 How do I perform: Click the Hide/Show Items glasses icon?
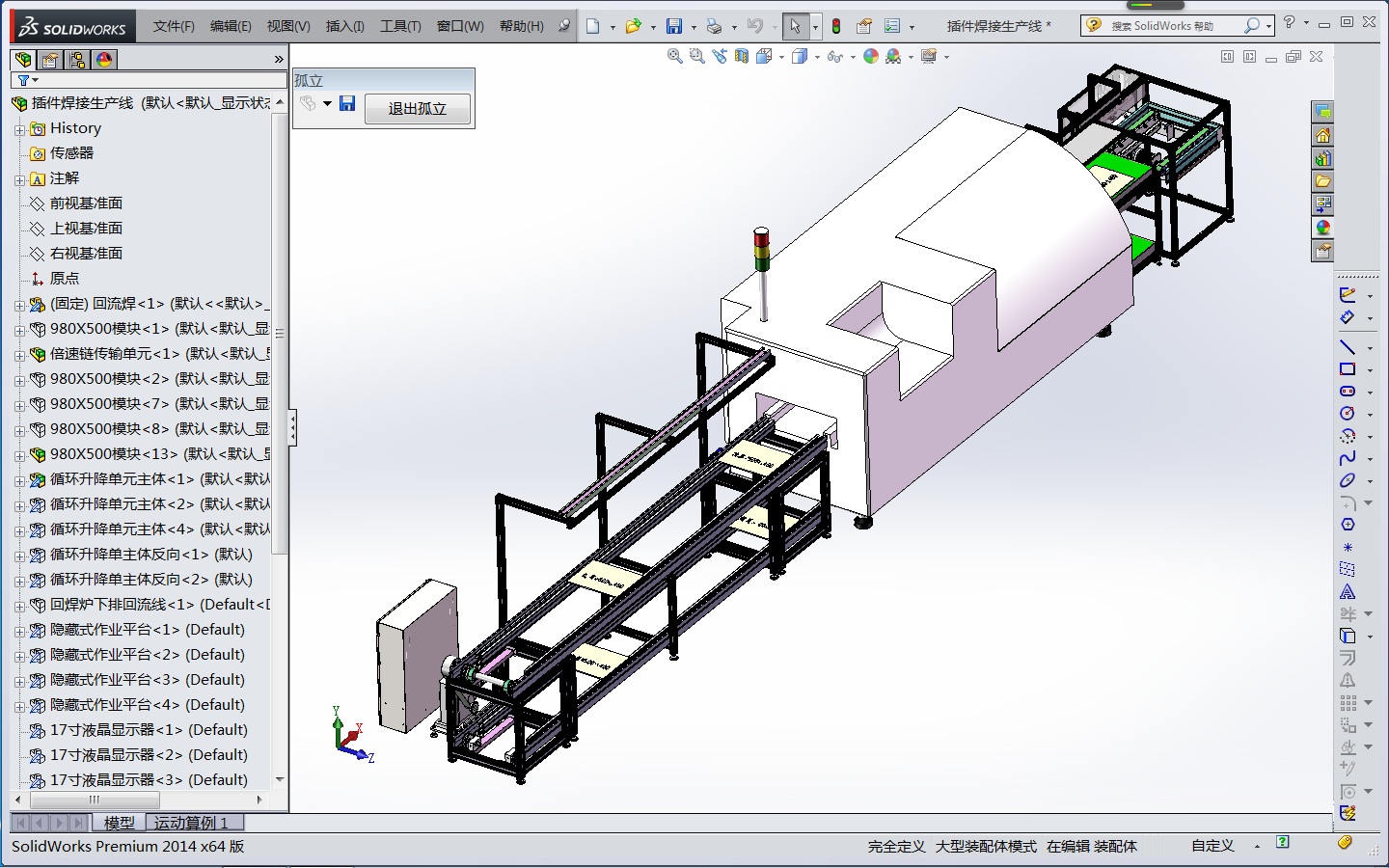coord(835,57)
